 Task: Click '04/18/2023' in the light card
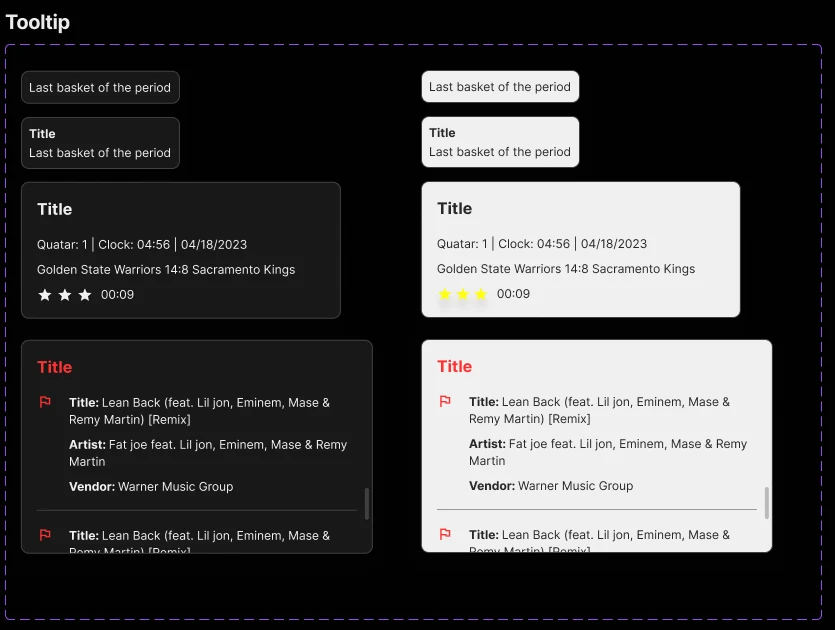tap(613, 243)
